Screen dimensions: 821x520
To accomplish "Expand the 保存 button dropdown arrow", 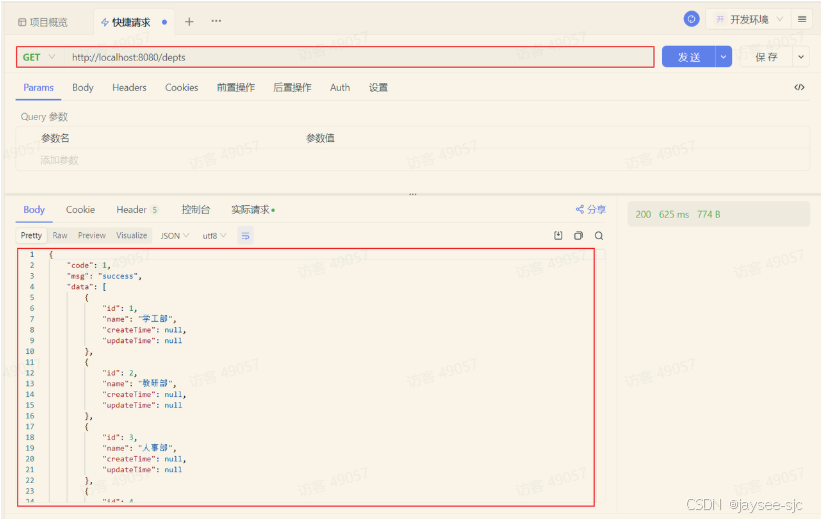I will [x=801, y=57].
